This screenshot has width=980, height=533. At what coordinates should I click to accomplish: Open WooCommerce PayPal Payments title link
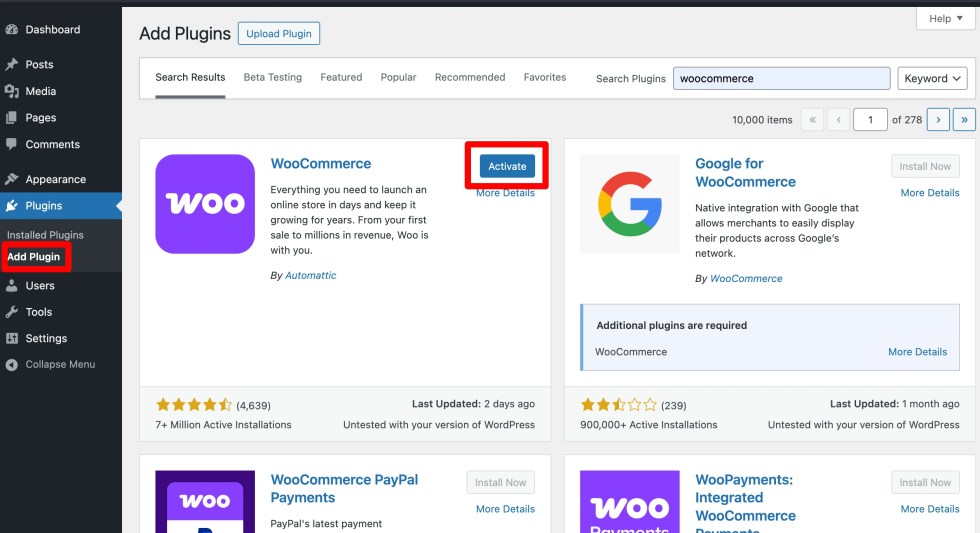[x=344, y=489]
